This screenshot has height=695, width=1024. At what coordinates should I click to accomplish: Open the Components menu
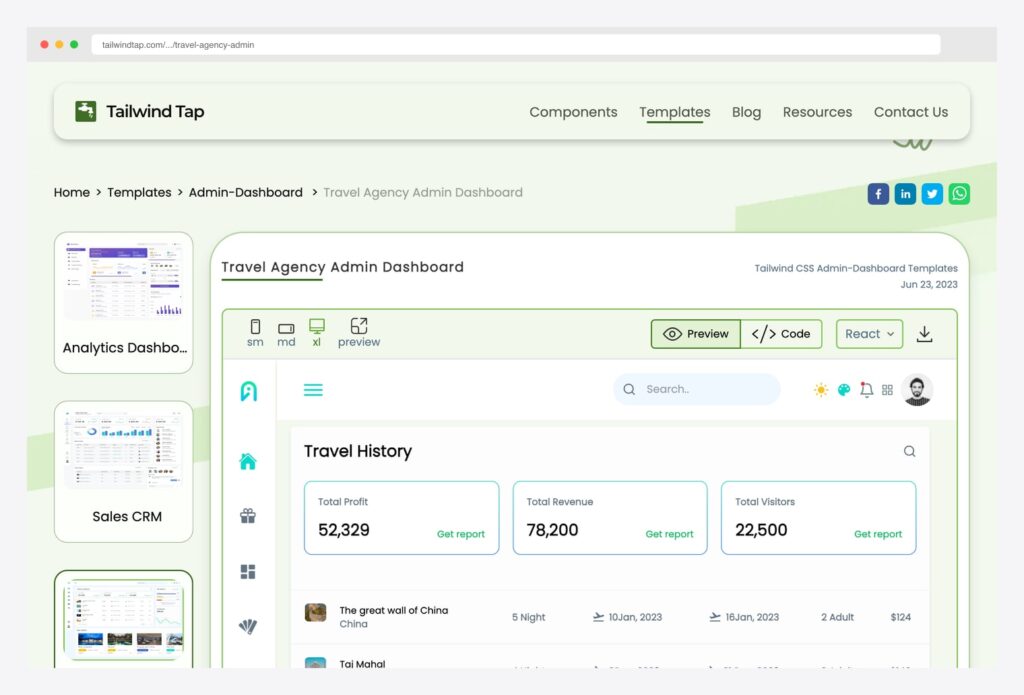(x=573, y=112)
